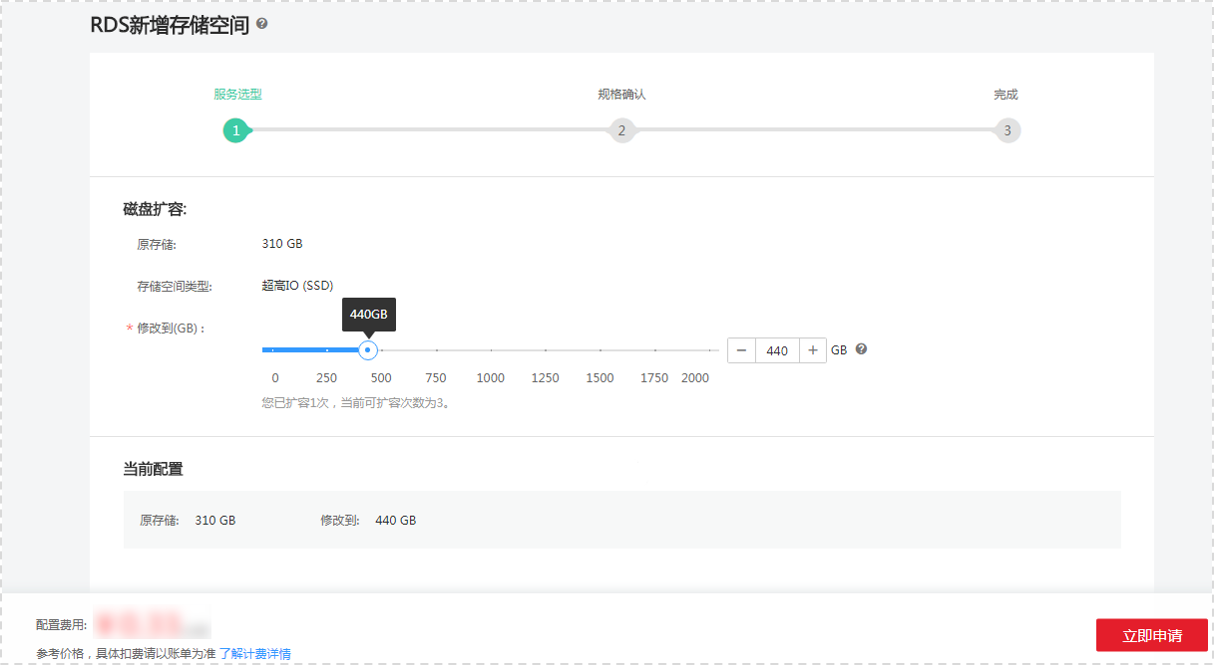The height and width of the screenshot is (665, 1214).
Task: Click the slider scale label 2000
Action: [695, 378]
